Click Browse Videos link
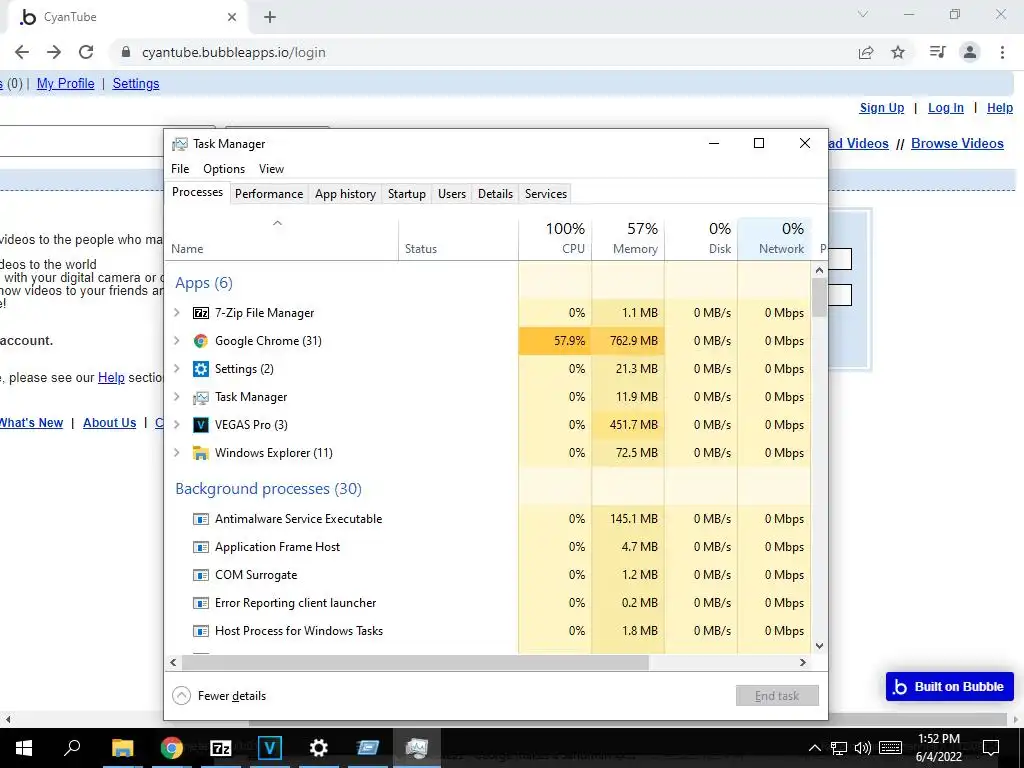The height and width of the screenshot is (768, 1024). coord(957,144)
